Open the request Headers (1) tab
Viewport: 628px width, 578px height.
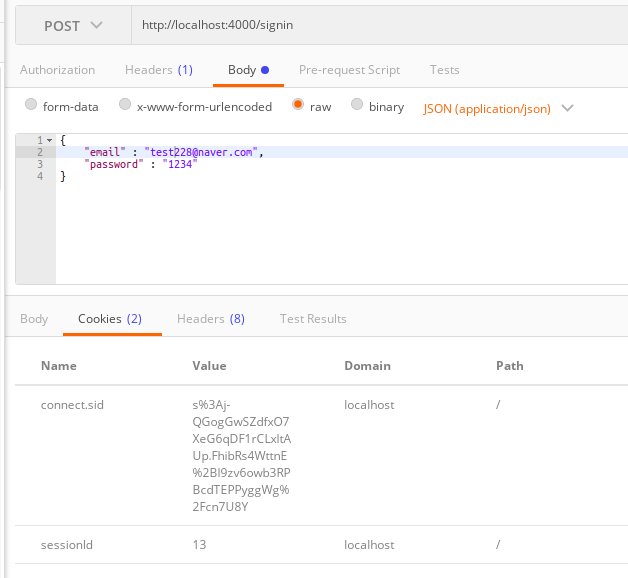(159, 70)
